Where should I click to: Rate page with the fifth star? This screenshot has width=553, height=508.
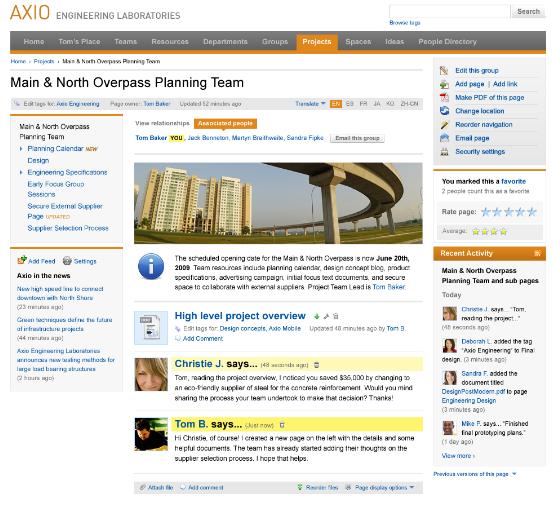[x=531, y=212]
